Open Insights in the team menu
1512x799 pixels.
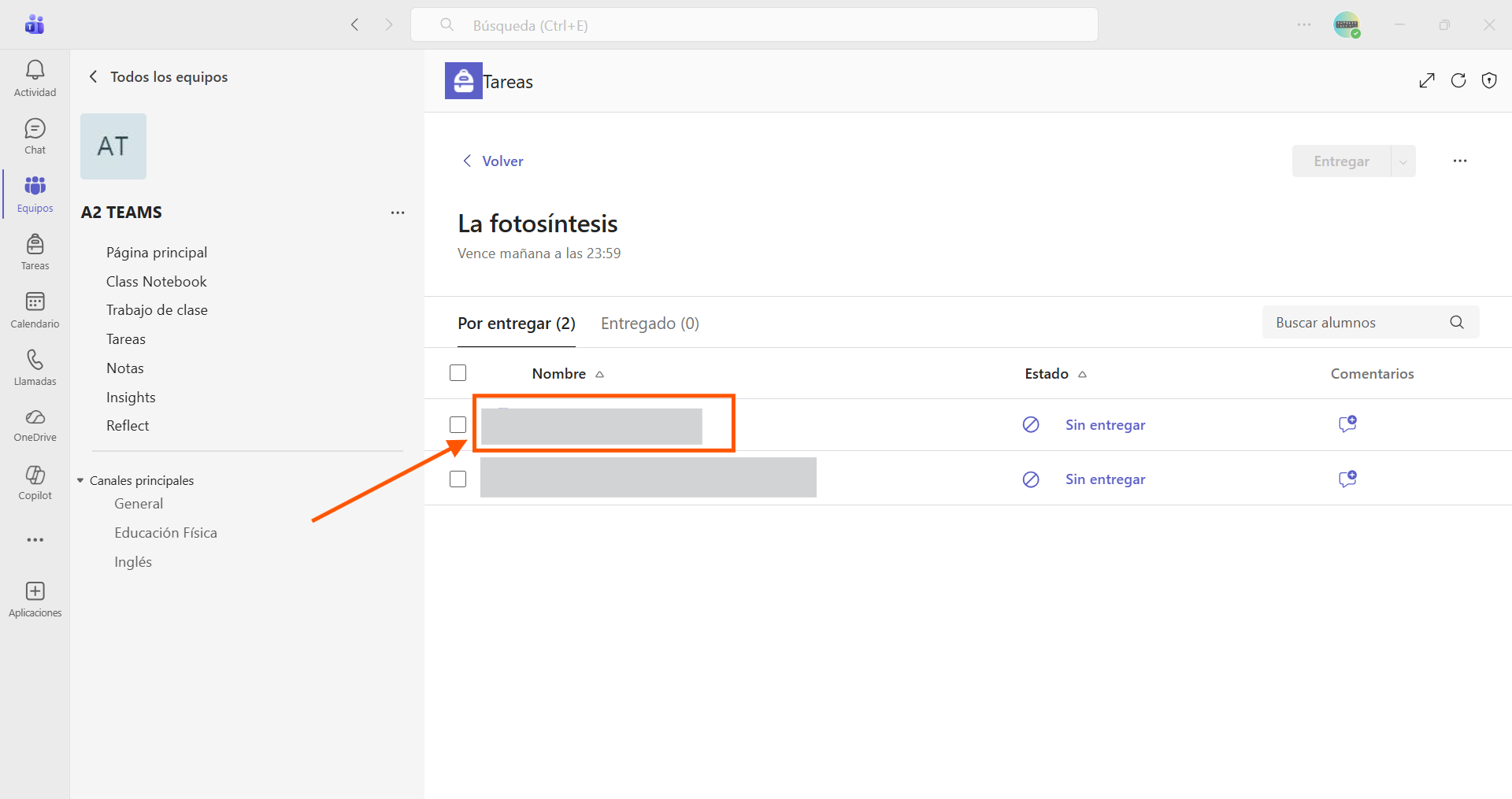coord(131,397)
